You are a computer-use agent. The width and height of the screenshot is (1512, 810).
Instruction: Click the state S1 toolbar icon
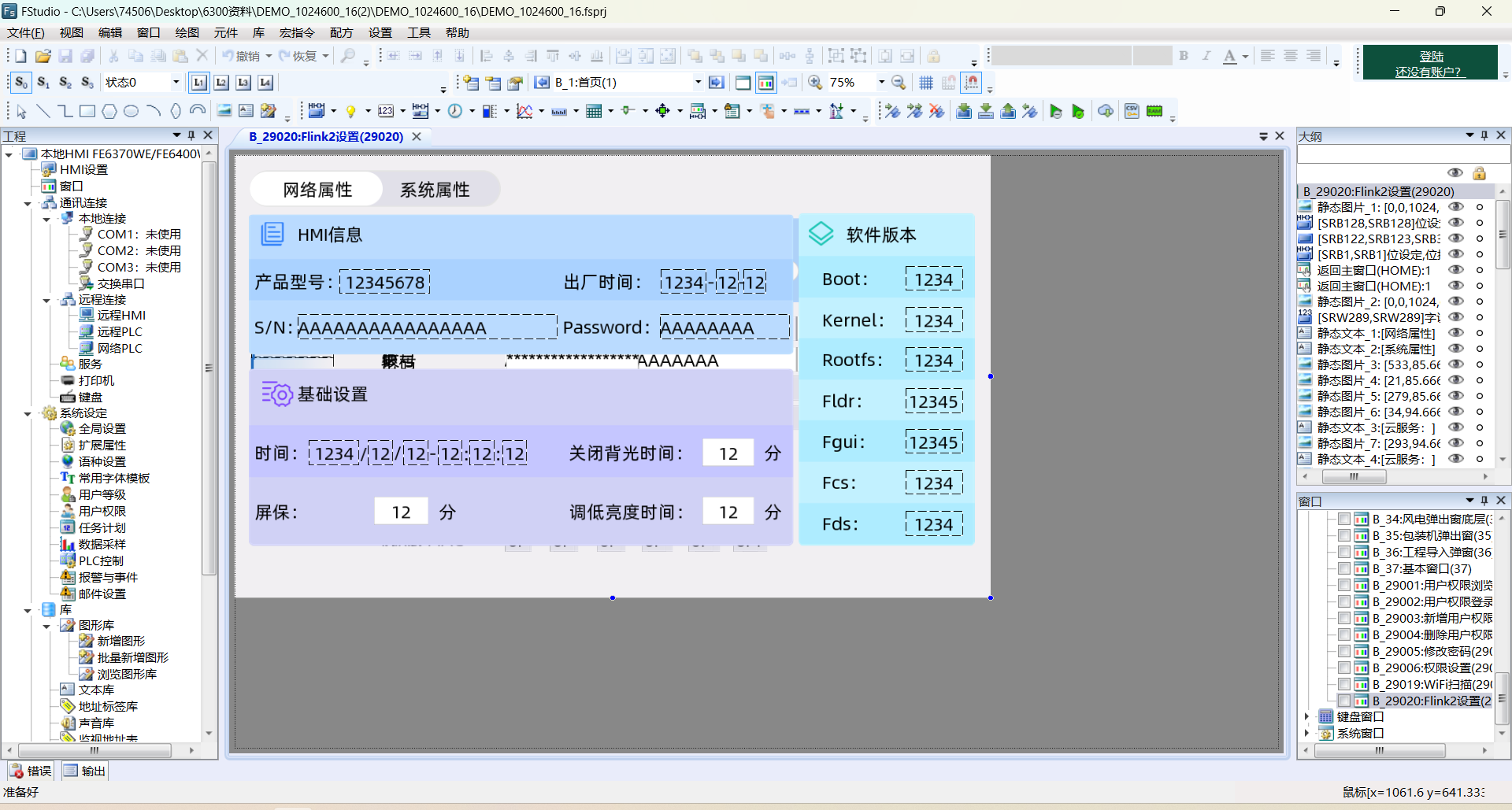[43, 83]
